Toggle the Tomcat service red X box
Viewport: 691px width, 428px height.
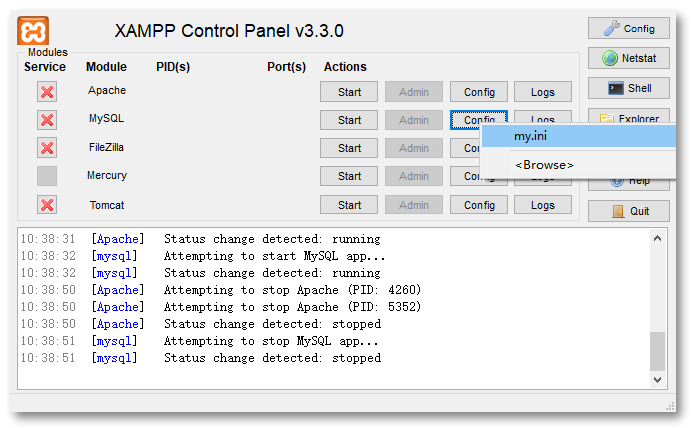click(x=47, y=205)
